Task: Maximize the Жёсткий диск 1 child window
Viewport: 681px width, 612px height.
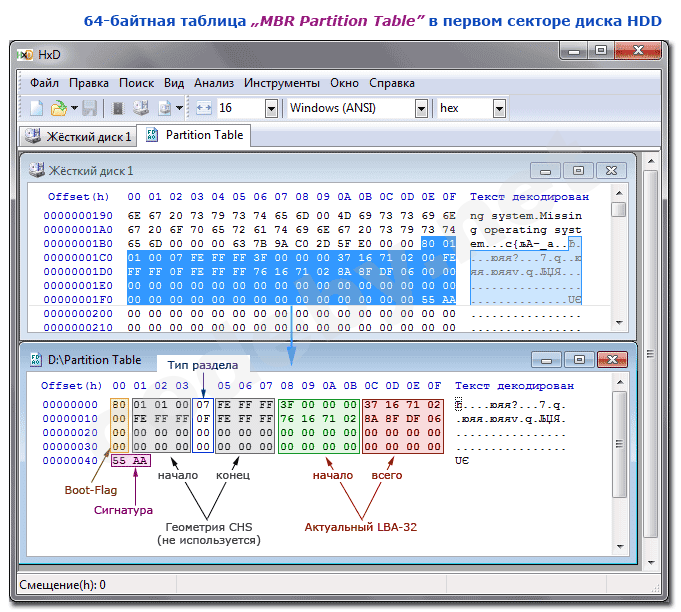Action: coord(579,171)
